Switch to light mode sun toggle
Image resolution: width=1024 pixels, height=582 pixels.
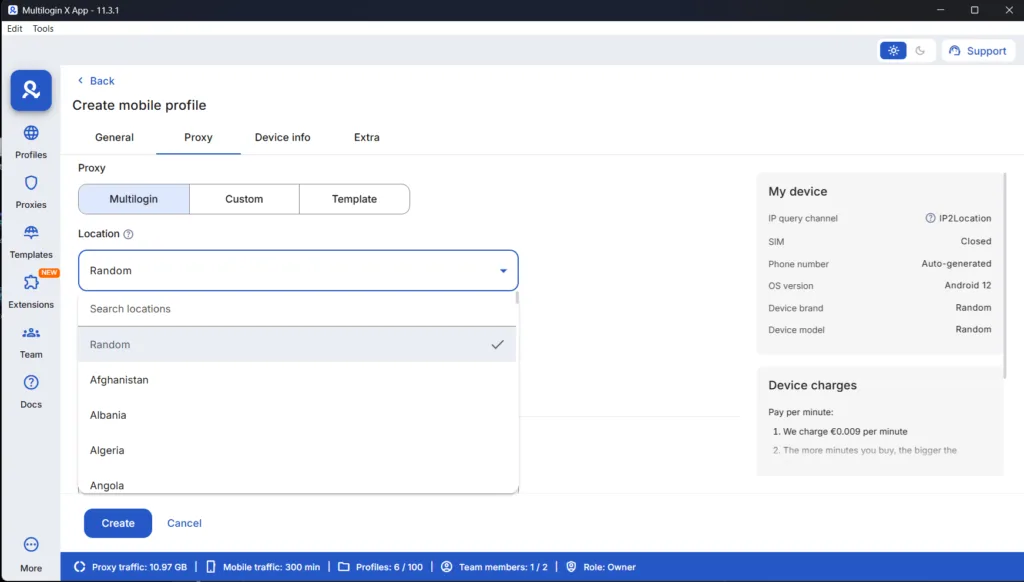[893, 51]
